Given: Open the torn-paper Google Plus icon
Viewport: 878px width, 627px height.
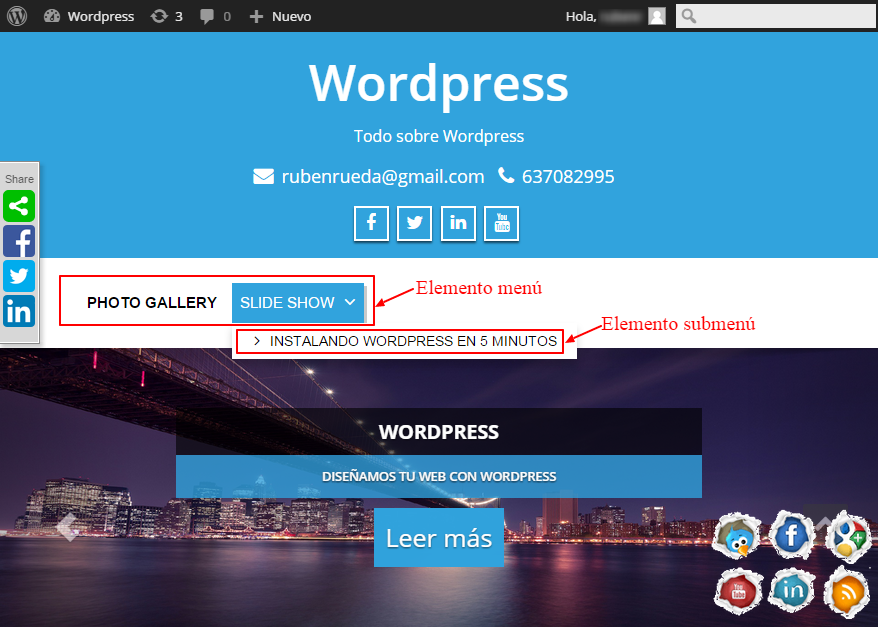Looking at the screenshot, I should coord(848,537).
